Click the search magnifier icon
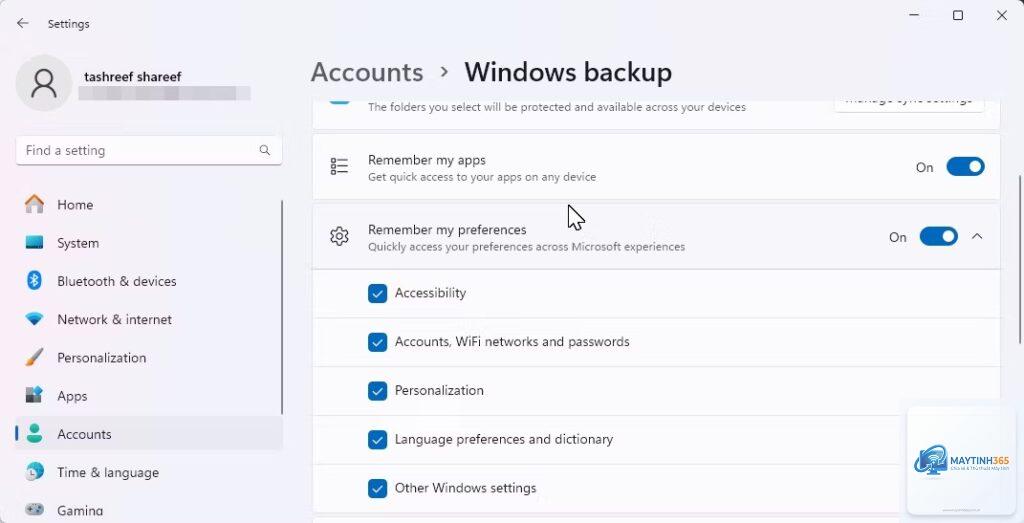Screen dimensions: 1024x523 (264, 150)
